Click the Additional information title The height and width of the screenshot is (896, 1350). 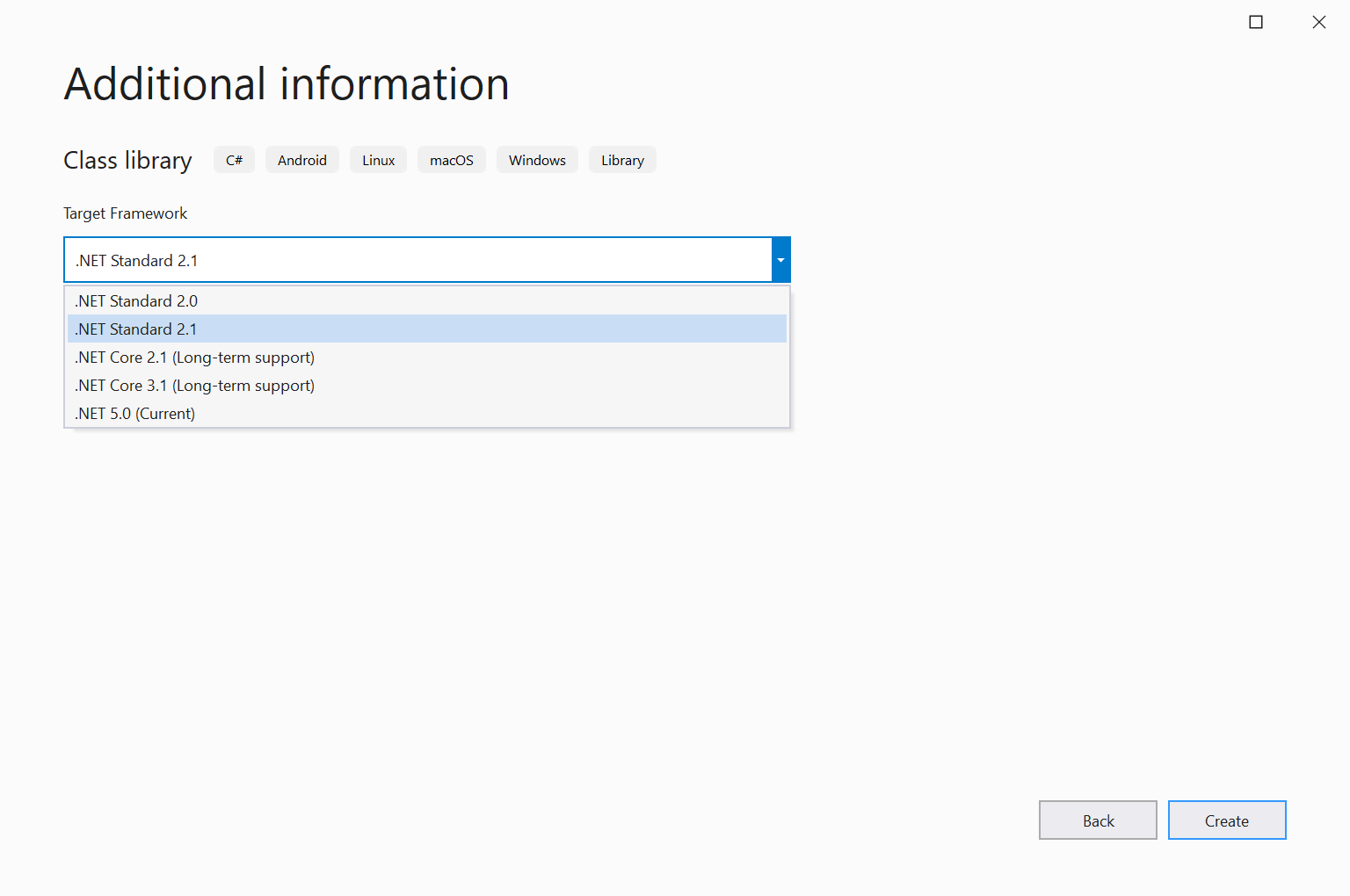[285, 83]
